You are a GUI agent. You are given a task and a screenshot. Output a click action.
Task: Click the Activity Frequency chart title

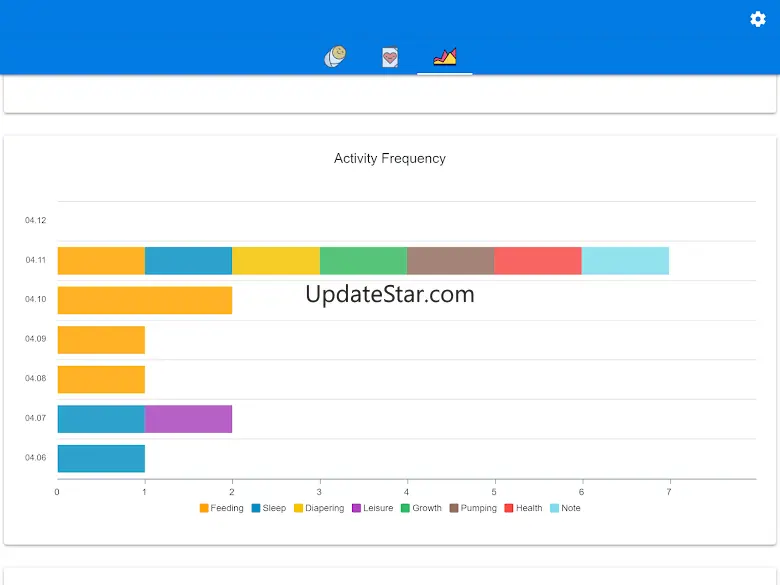[x=390, y=159]
